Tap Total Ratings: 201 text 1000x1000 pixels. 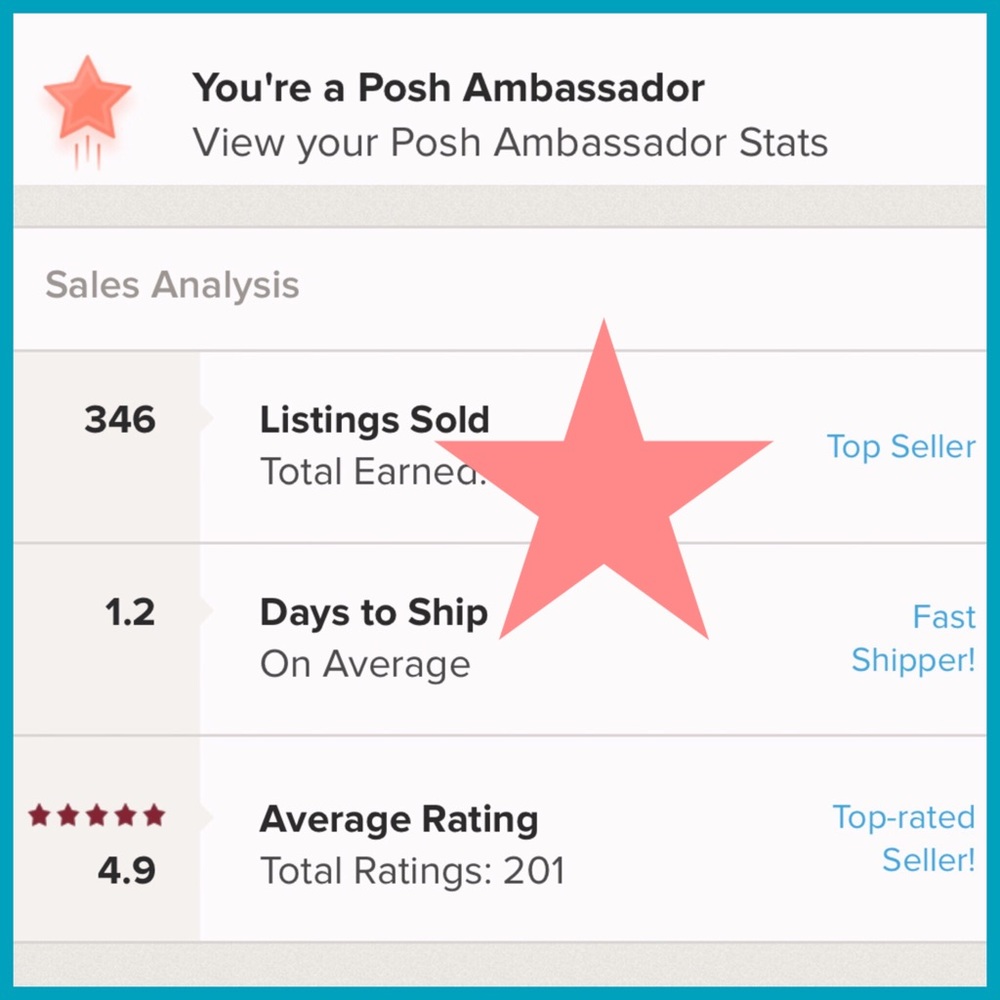[412, 871]
